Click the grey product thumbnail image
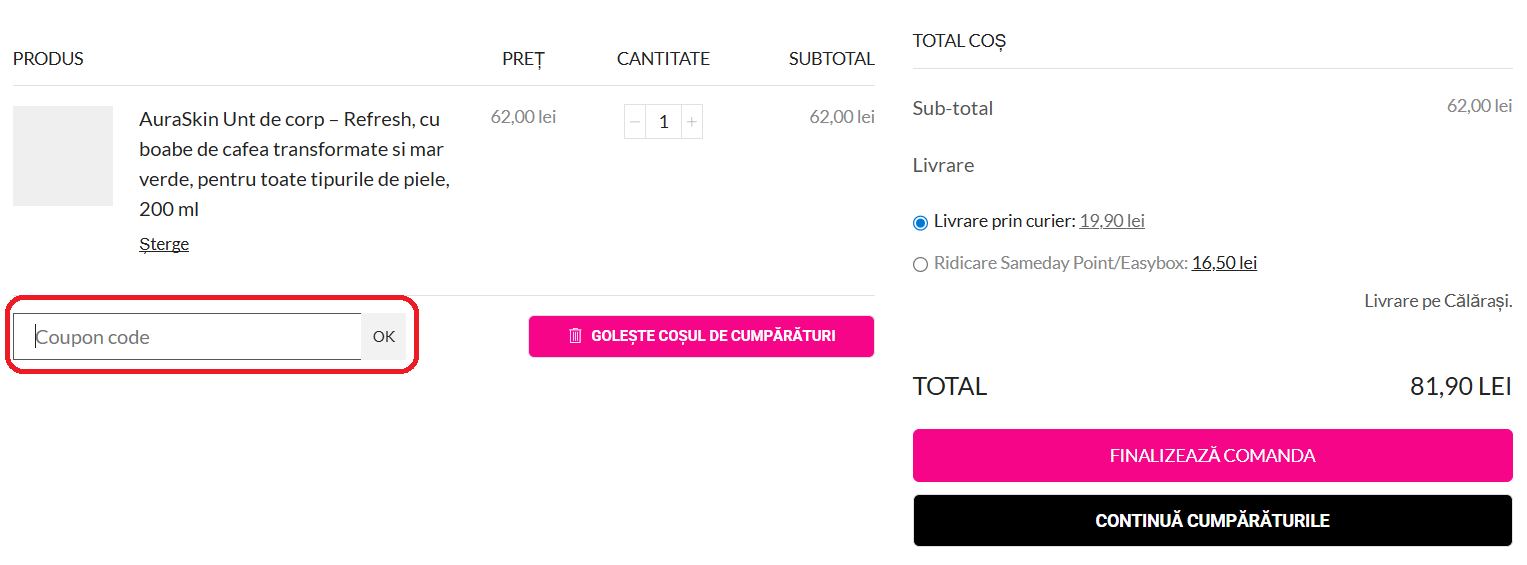Image resolution: width=1527 pixels, height=565 pixels. pos(63,156)
